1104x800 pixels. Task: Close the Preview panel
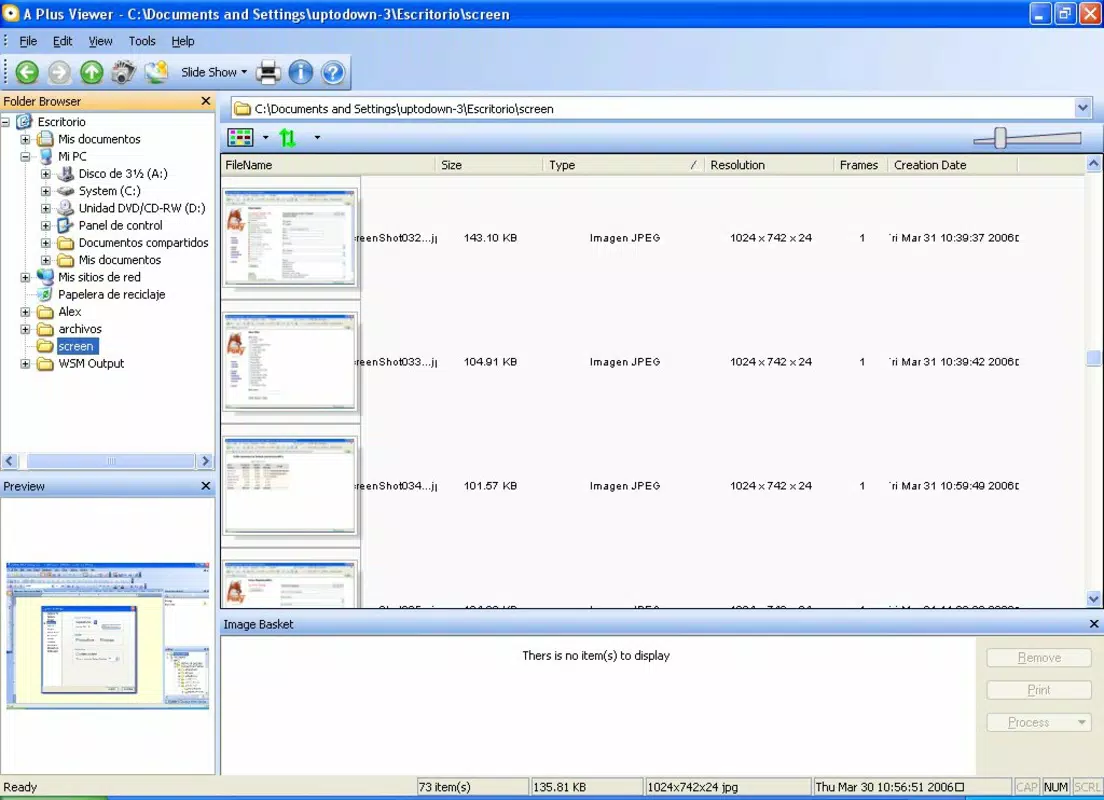coord(206,486)
